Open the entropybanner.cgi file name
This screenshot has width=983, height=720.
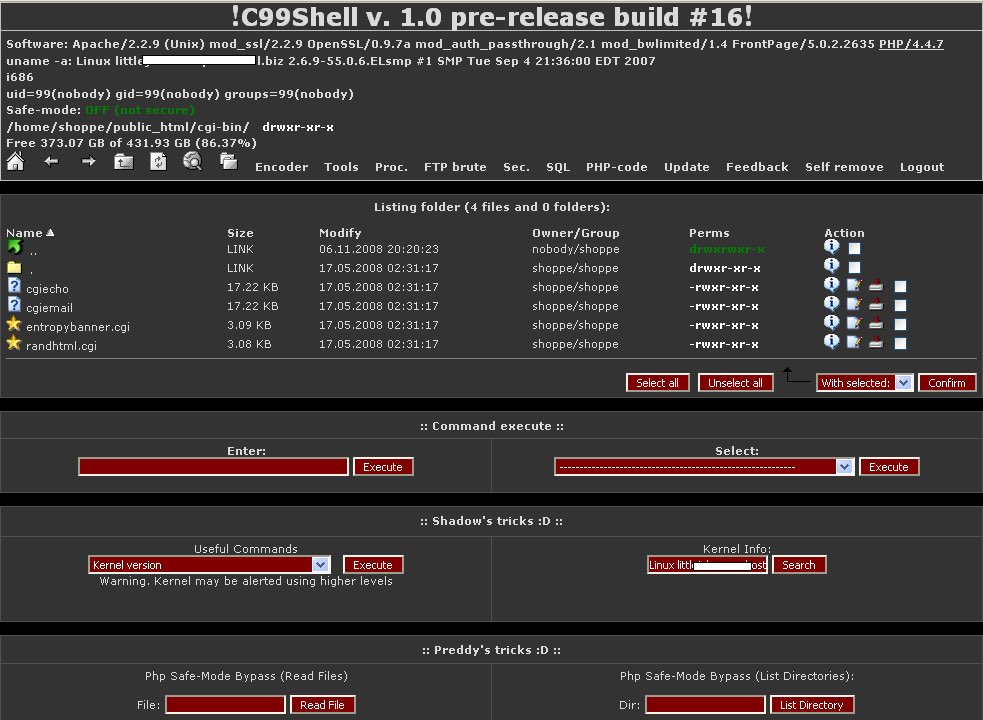78,327
